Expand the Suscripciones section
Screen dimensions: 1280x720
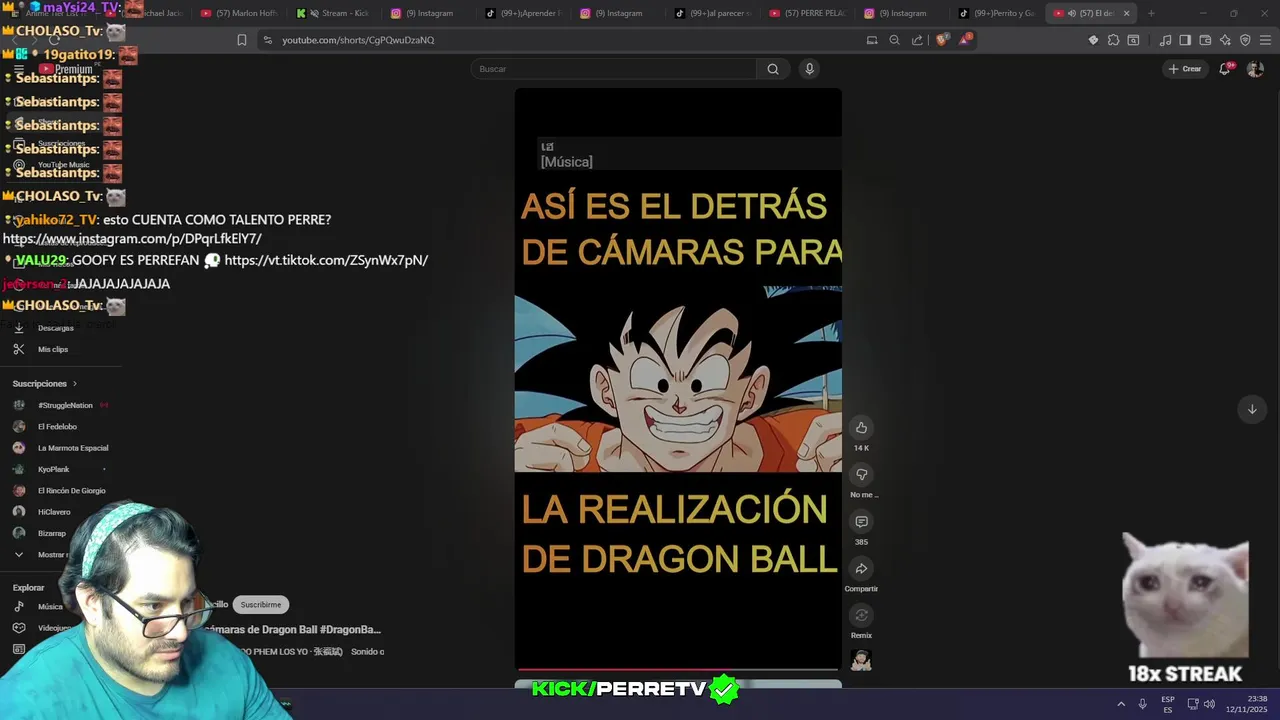point(45,384)
